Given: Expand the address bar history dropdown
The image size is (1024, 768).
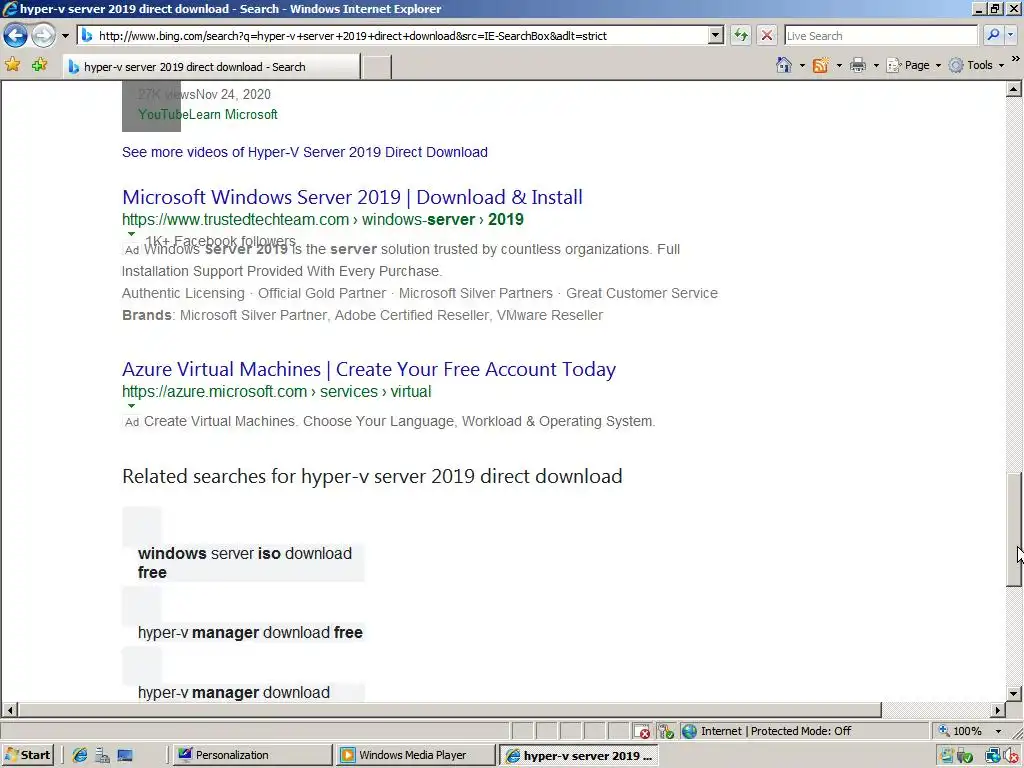Looking at the screenshot, I should tap(716, 36).
